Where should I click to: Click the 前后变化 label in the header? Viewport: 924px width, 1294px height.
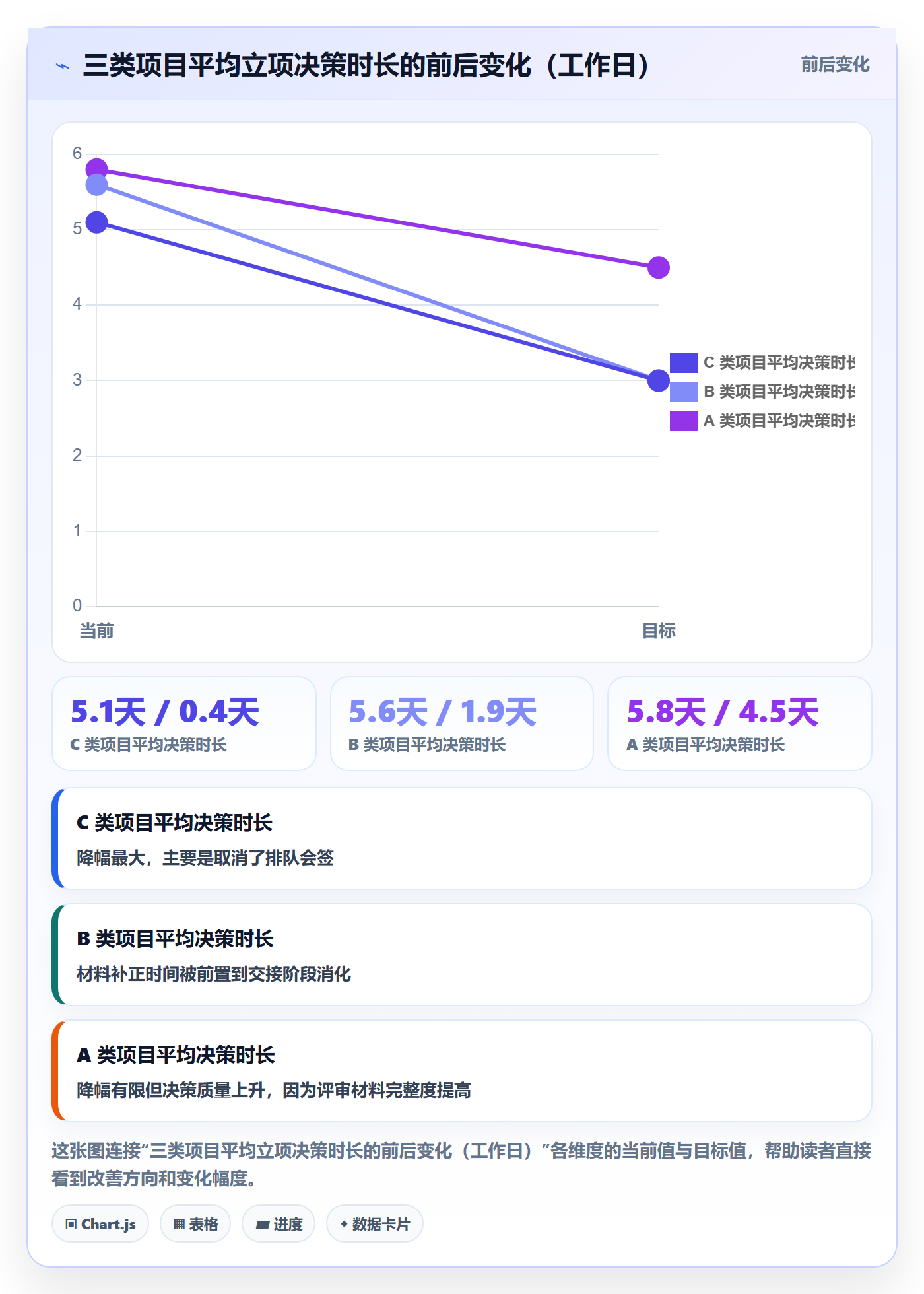click(835, 65)
